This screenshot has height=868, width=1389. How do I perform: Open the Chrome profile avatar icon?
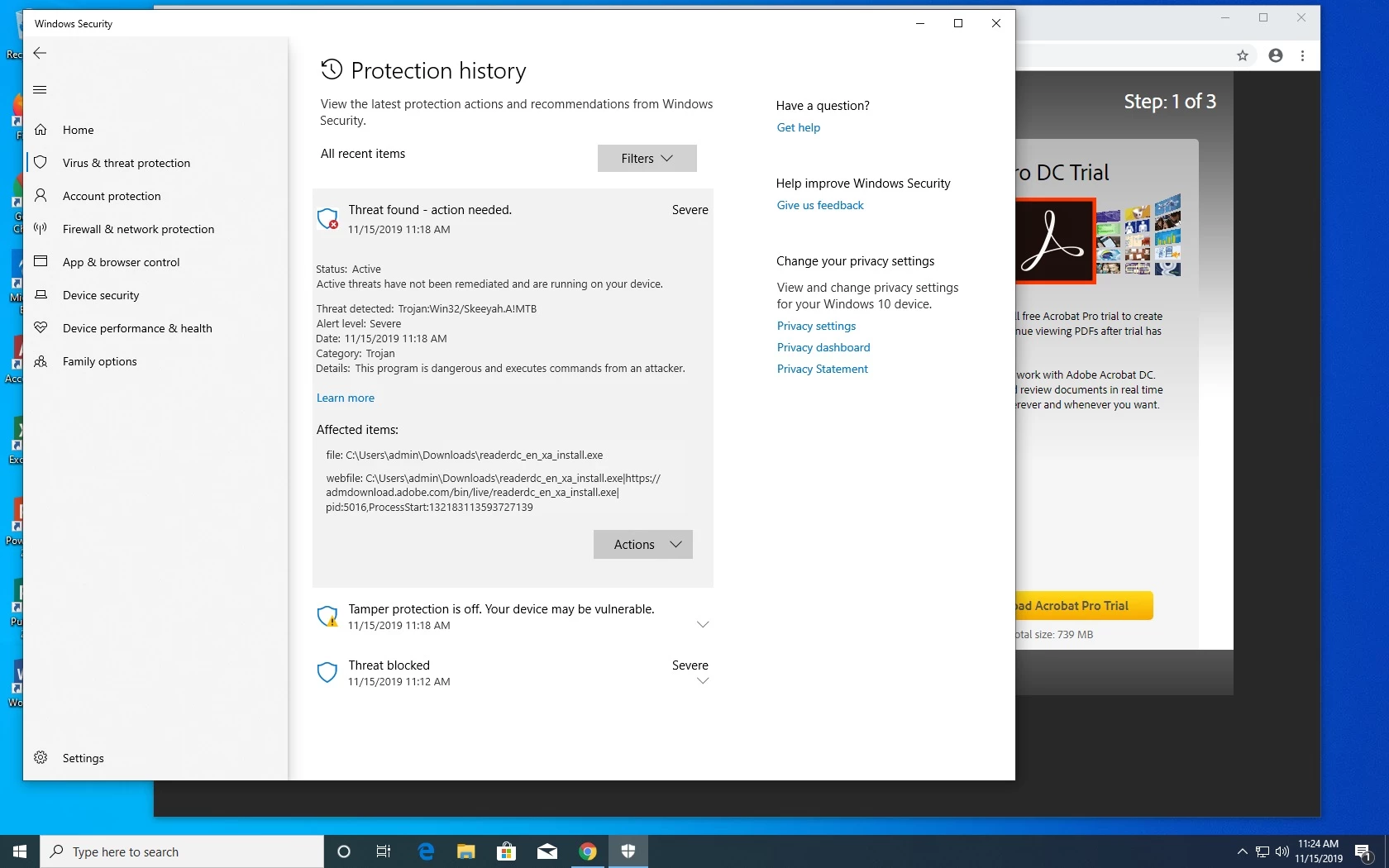coord(1276,55)
